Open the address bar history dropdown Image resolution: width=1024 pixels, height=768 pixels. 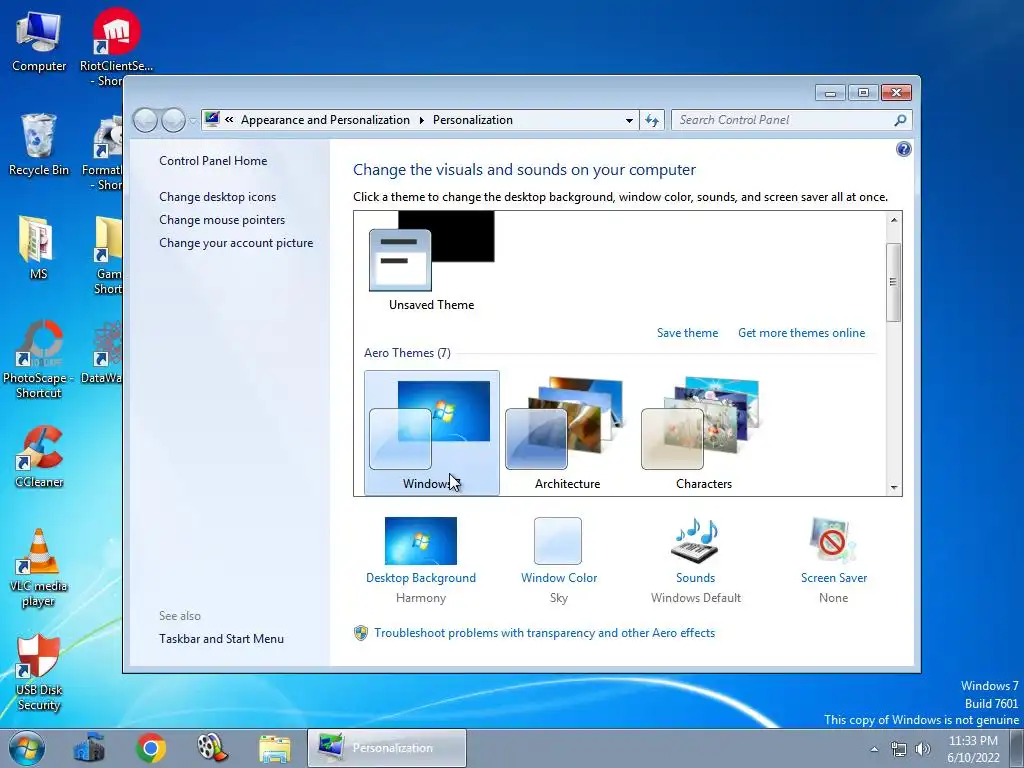tap(629, 120)
